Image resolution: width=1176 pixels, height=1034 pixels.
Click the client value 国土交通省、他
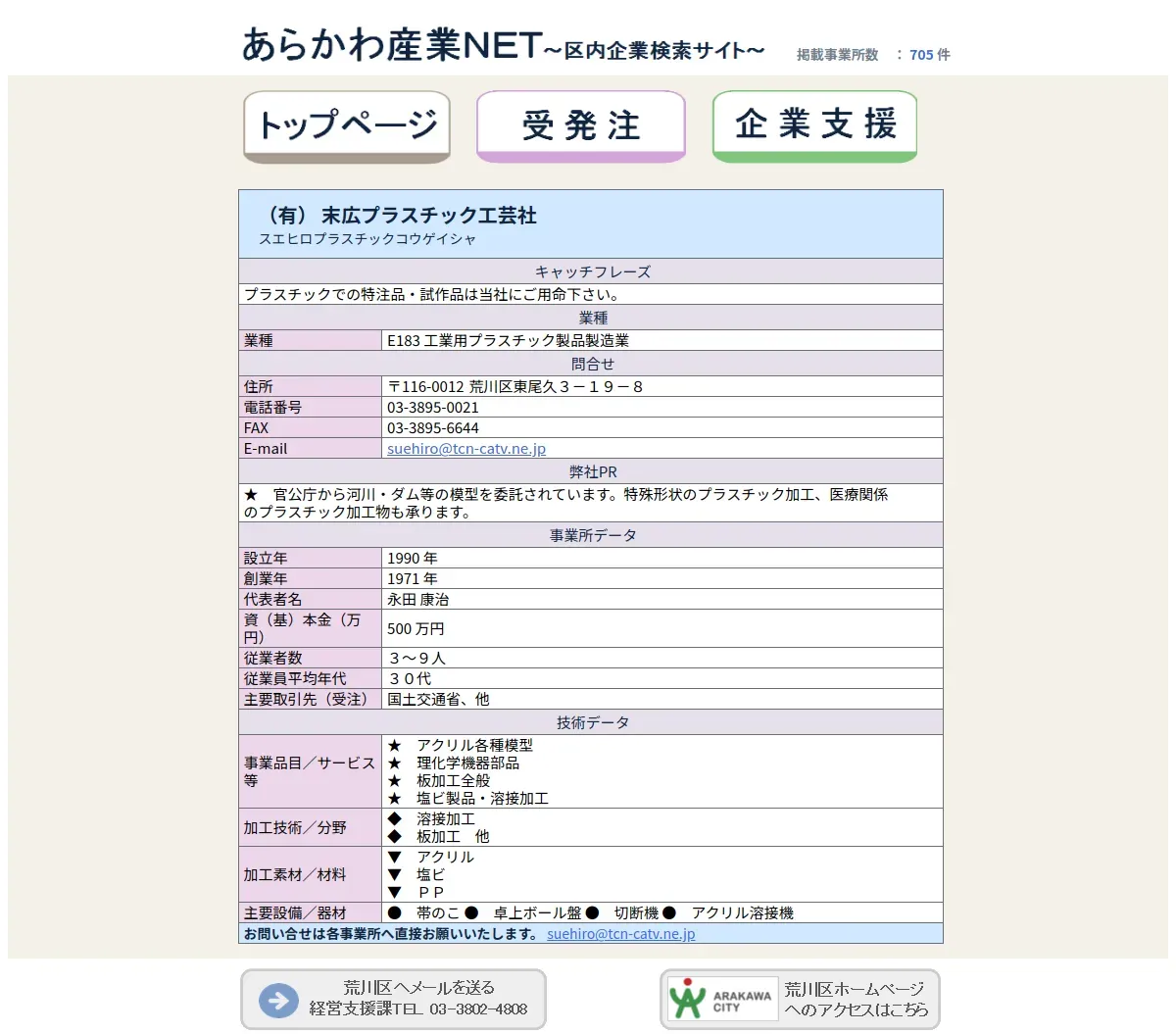438,700
